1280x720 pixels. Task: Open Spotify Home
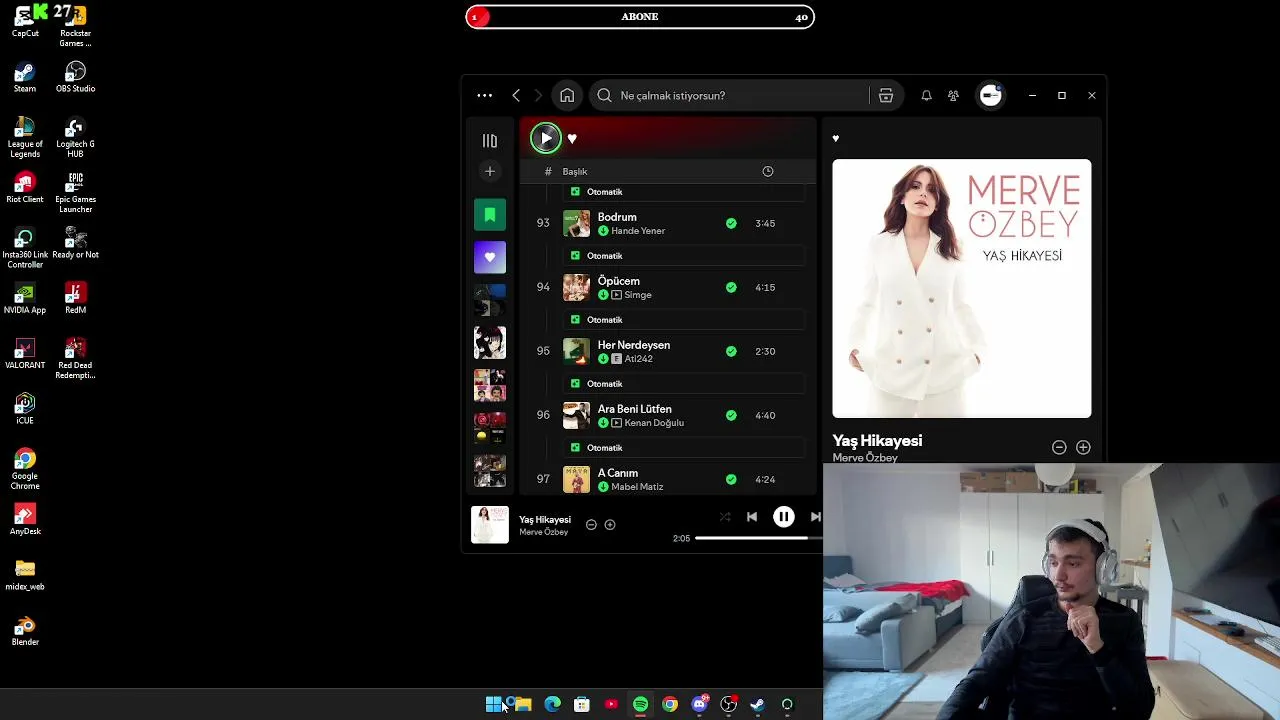567,96
